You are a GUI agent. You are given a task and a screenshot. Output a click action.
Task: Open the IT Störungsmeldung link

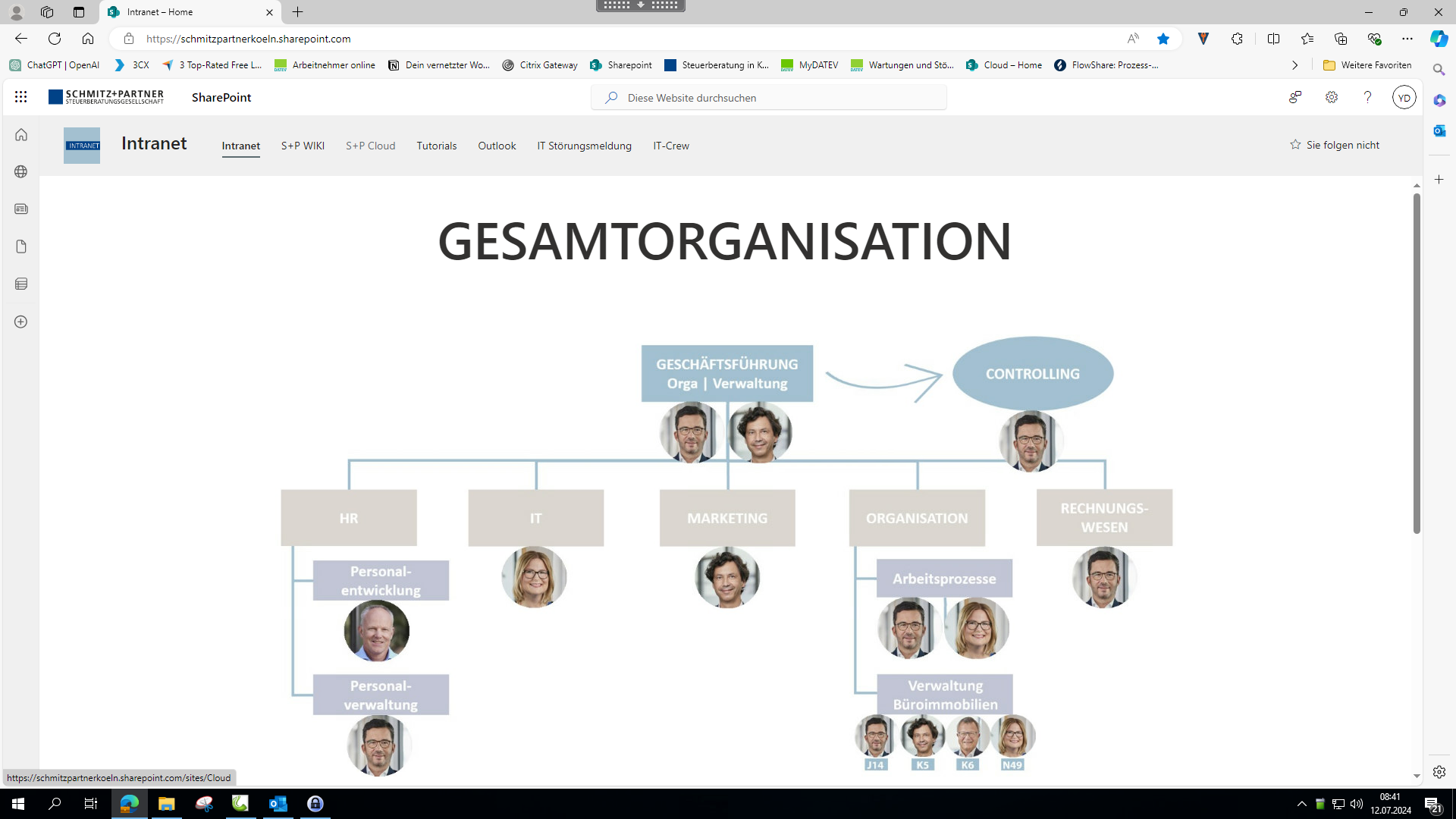(x=584, y=146)
